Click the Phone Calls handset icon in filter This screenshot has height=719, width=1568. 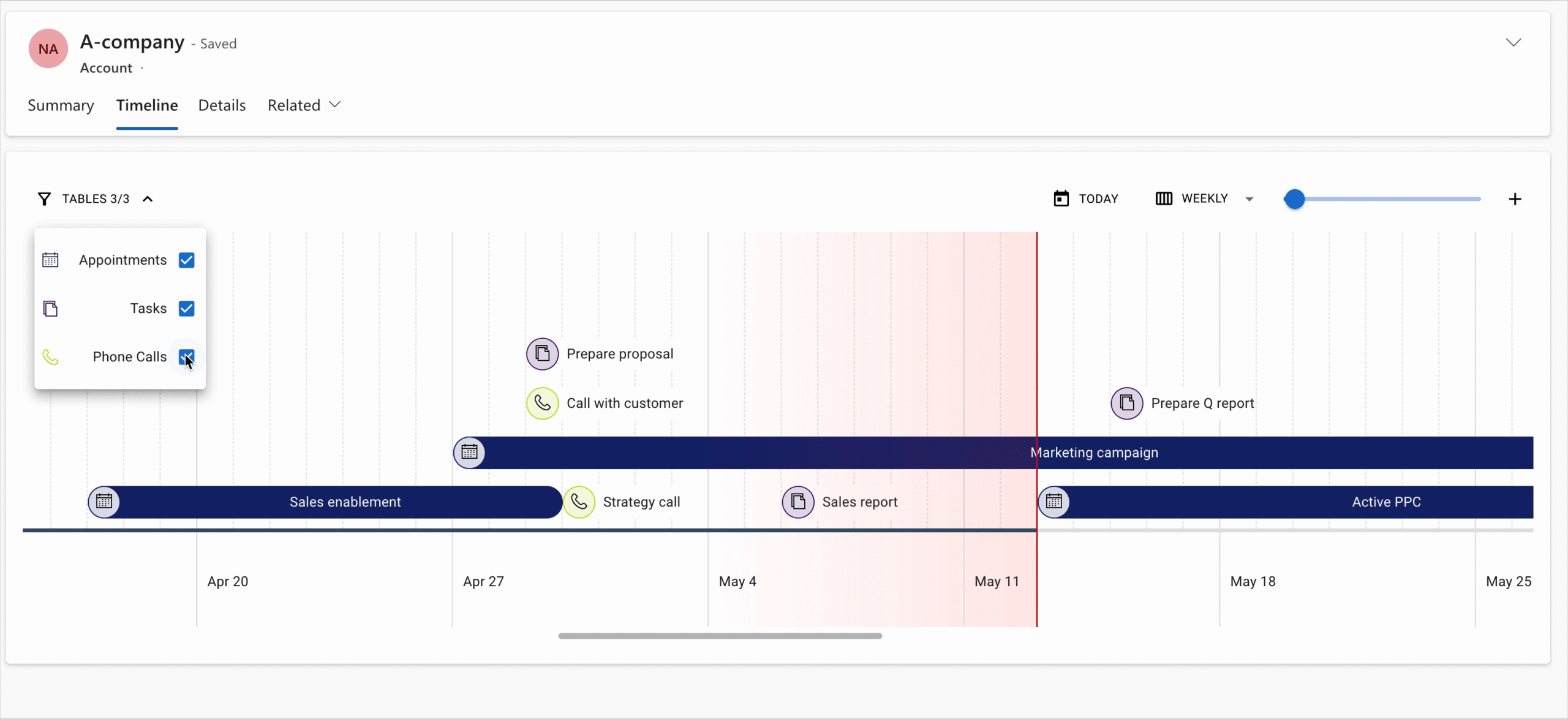50,357
